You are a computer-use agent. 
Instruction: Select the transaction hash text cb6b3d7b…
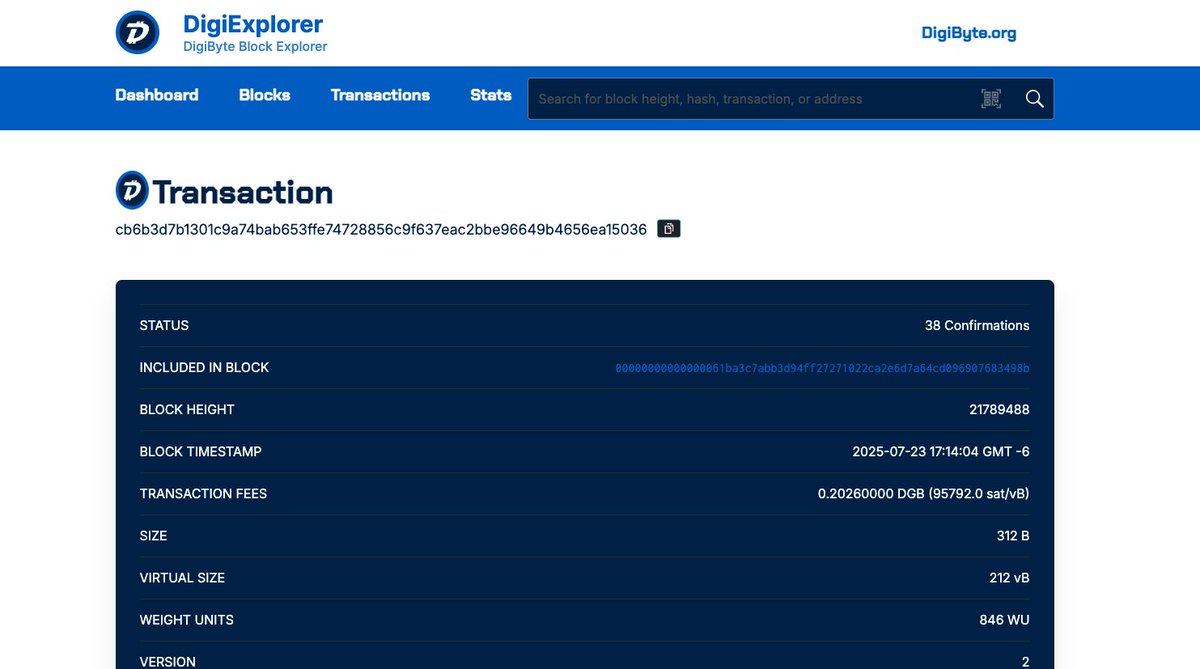(x=381, y=229)
